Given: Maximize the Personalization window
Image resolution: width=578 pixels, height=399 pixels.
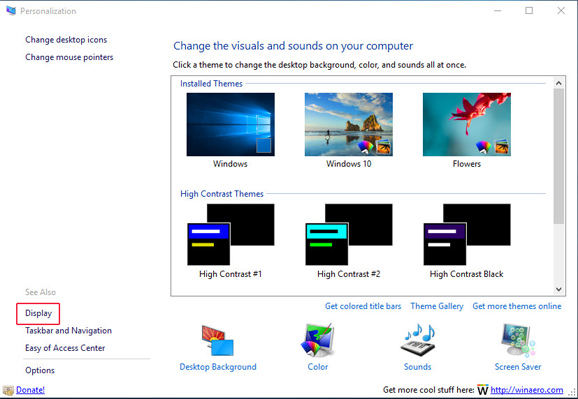Looking at the screenshot, I should (x=529, y=11).
